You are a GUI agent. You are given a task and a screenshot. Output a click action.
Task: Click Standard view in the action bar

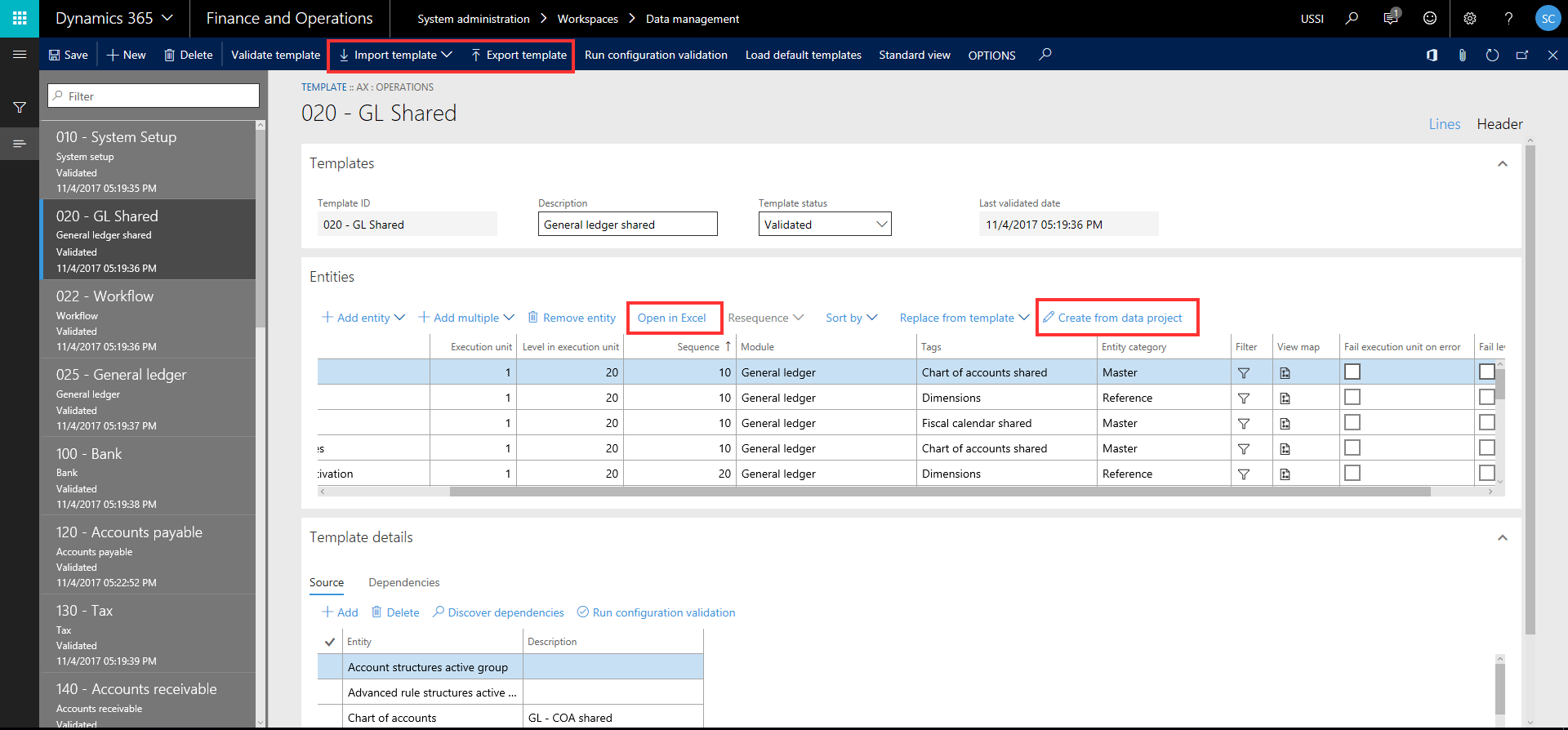(915, 55)
